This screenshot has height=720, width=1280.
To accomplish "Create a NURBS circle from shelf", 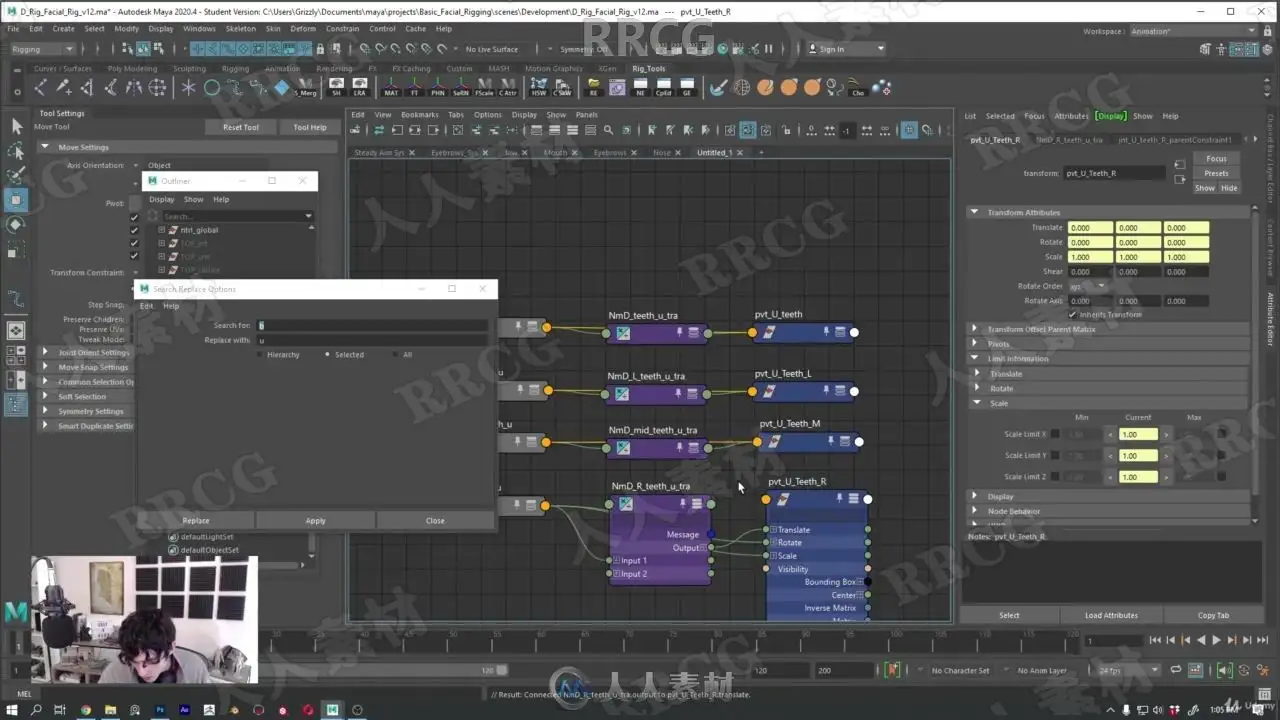I will pos(212,88).
